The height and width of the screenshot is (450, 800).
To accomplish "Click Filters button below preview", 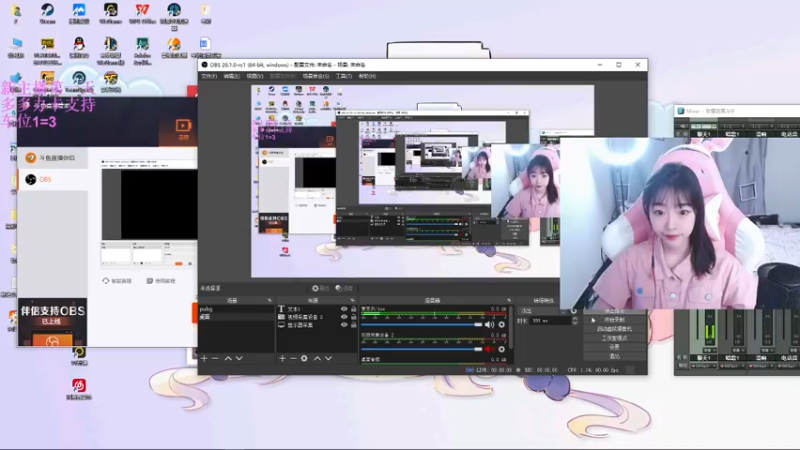I will pos(344,288).
